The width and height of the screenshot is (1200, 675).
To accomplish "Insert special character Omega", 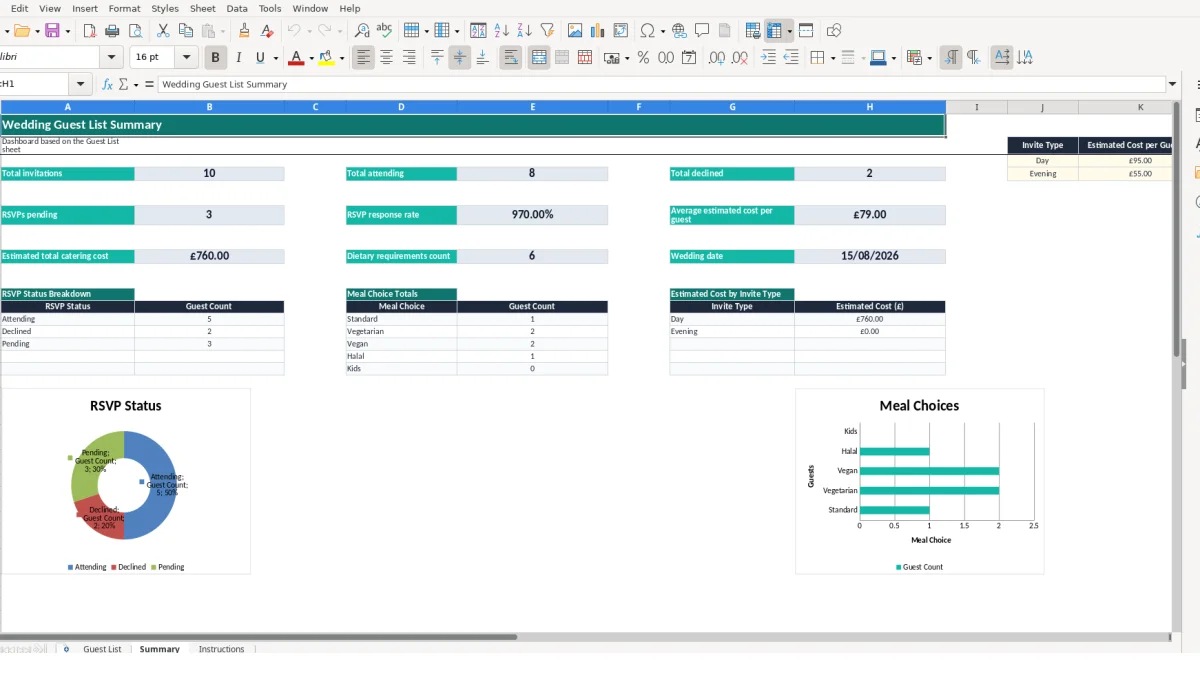I will pyautogui.click(x=648, y=31).
